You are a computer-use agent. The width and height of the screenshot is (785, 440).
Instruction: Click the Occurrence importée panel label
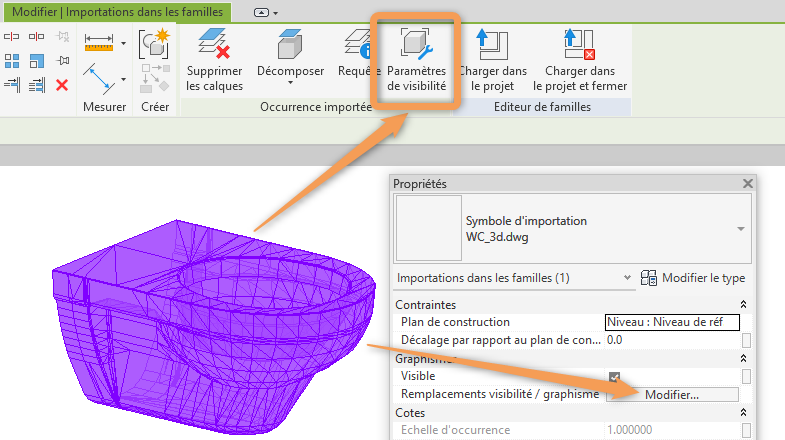click(x=316, y=107)
